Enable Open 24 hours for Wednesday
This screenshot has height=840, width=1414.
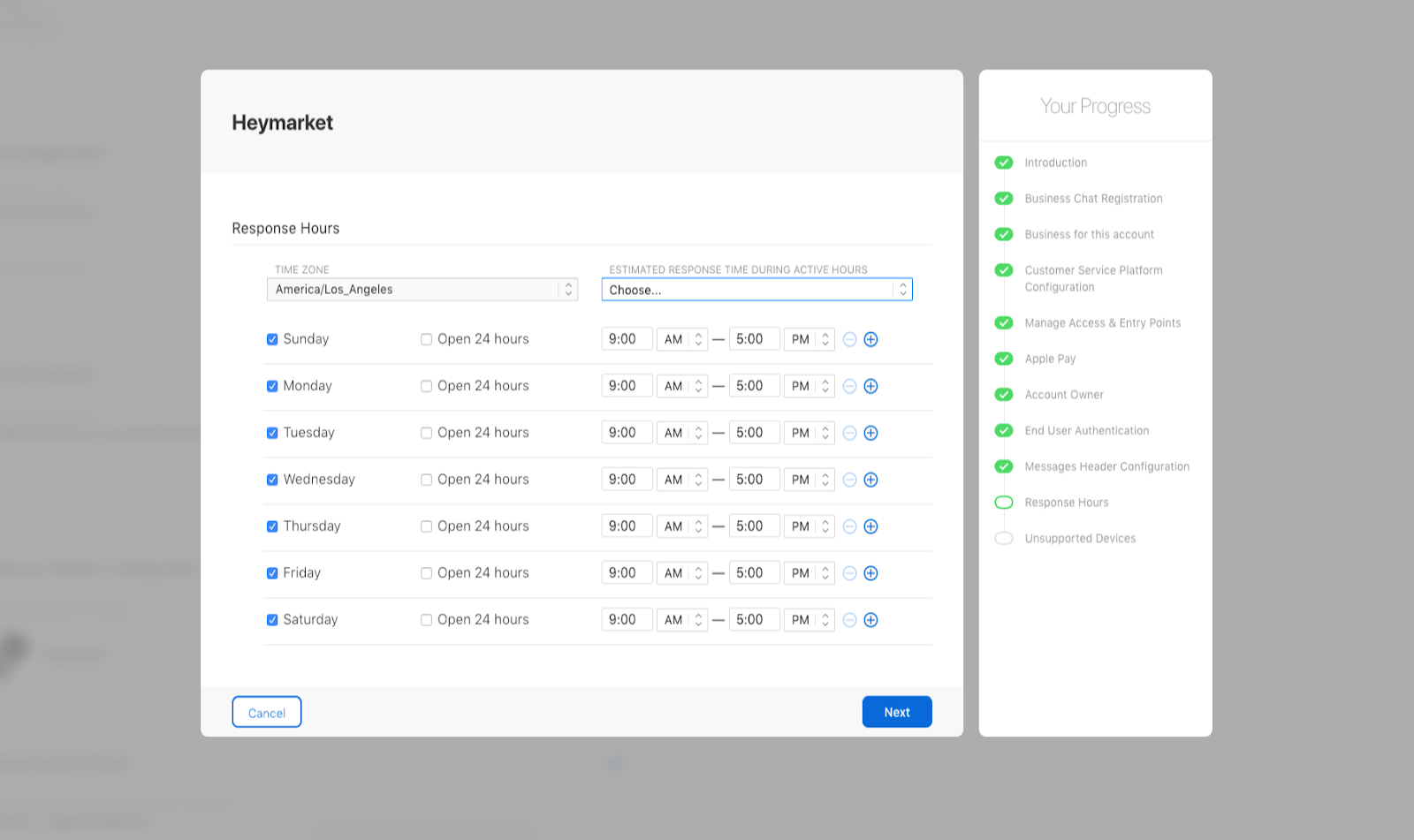(426, 480)
